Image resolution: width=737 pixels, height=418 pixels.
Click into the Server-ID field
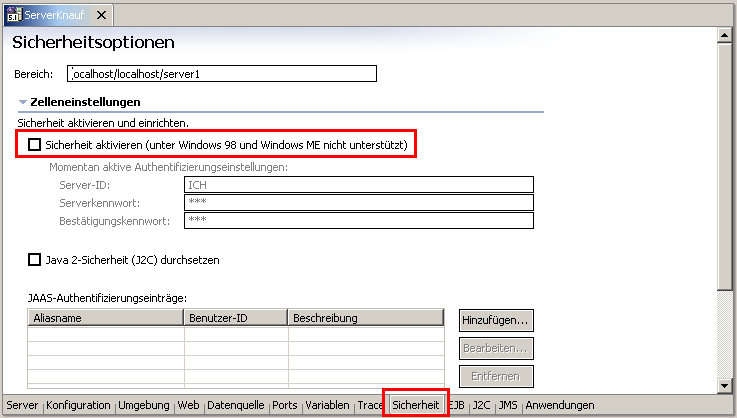pyautogui.click(x=359, y=185)
